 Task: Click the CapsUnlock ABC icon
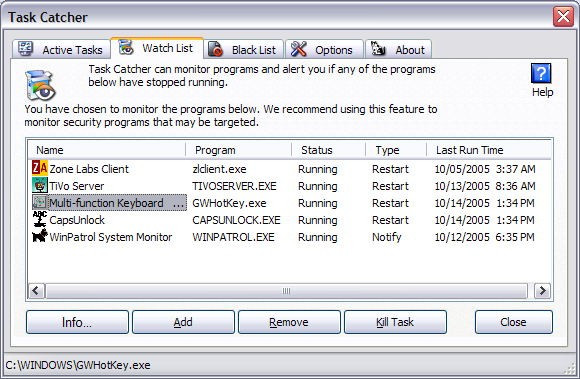click(40, 219)
